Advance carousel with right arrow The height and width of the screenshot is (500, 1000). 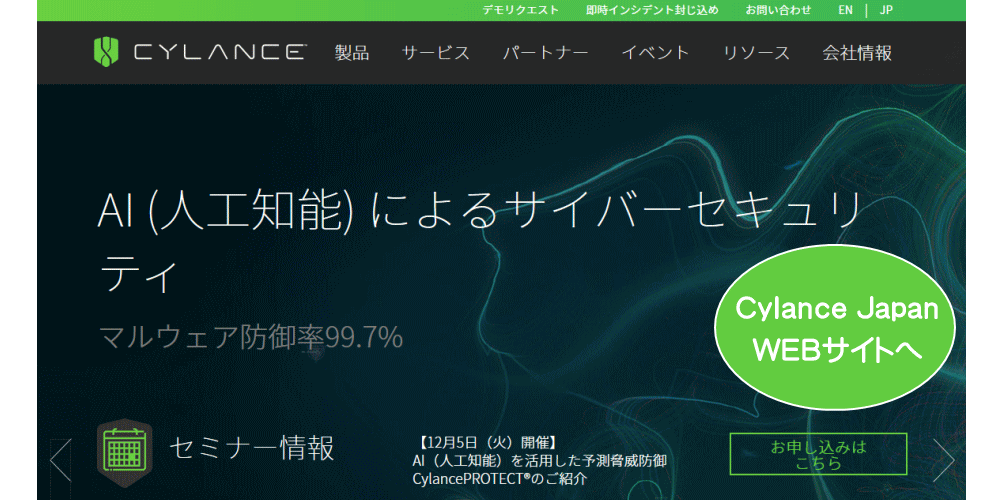tap(943, 460)
